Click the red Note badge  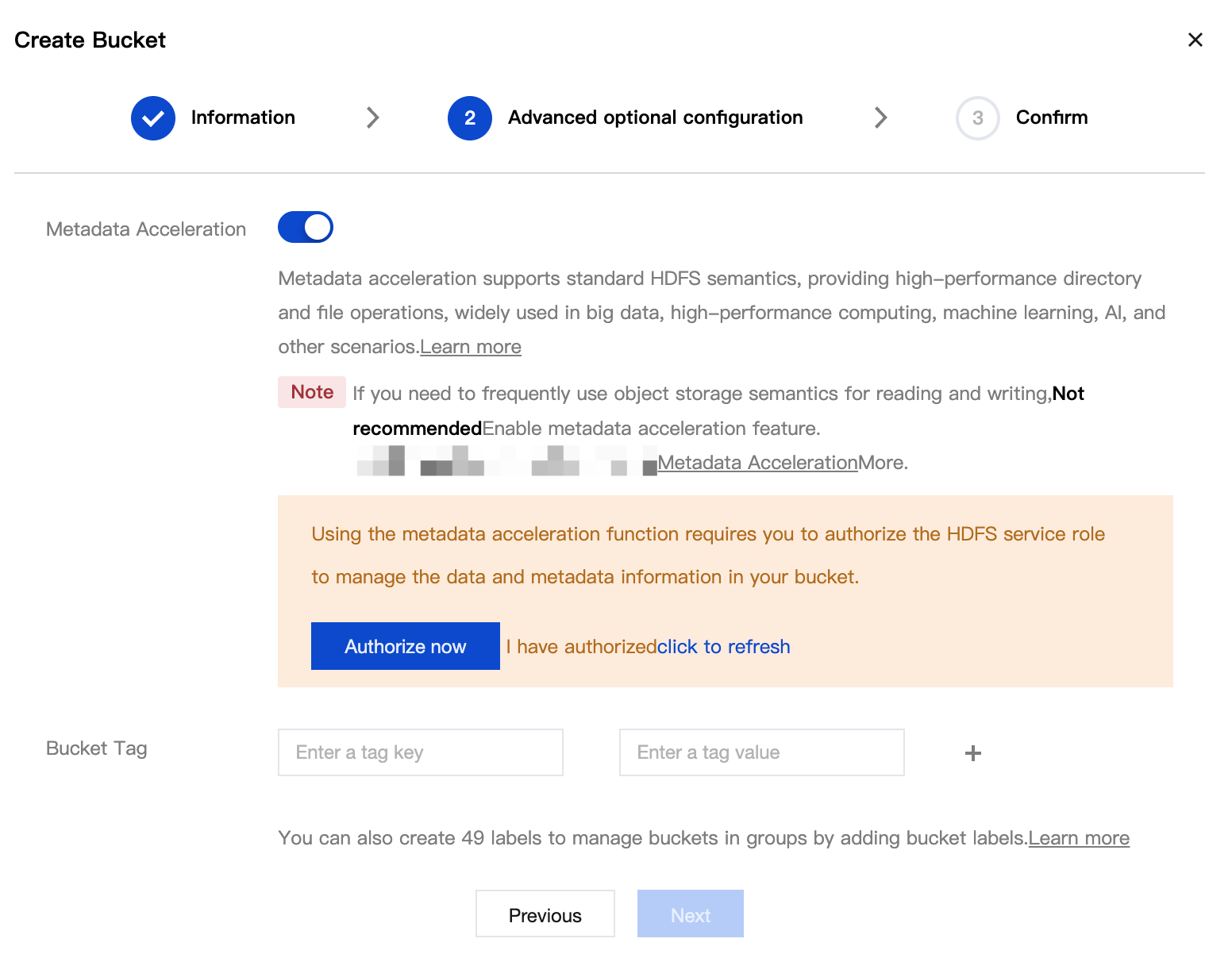[311, 392]
